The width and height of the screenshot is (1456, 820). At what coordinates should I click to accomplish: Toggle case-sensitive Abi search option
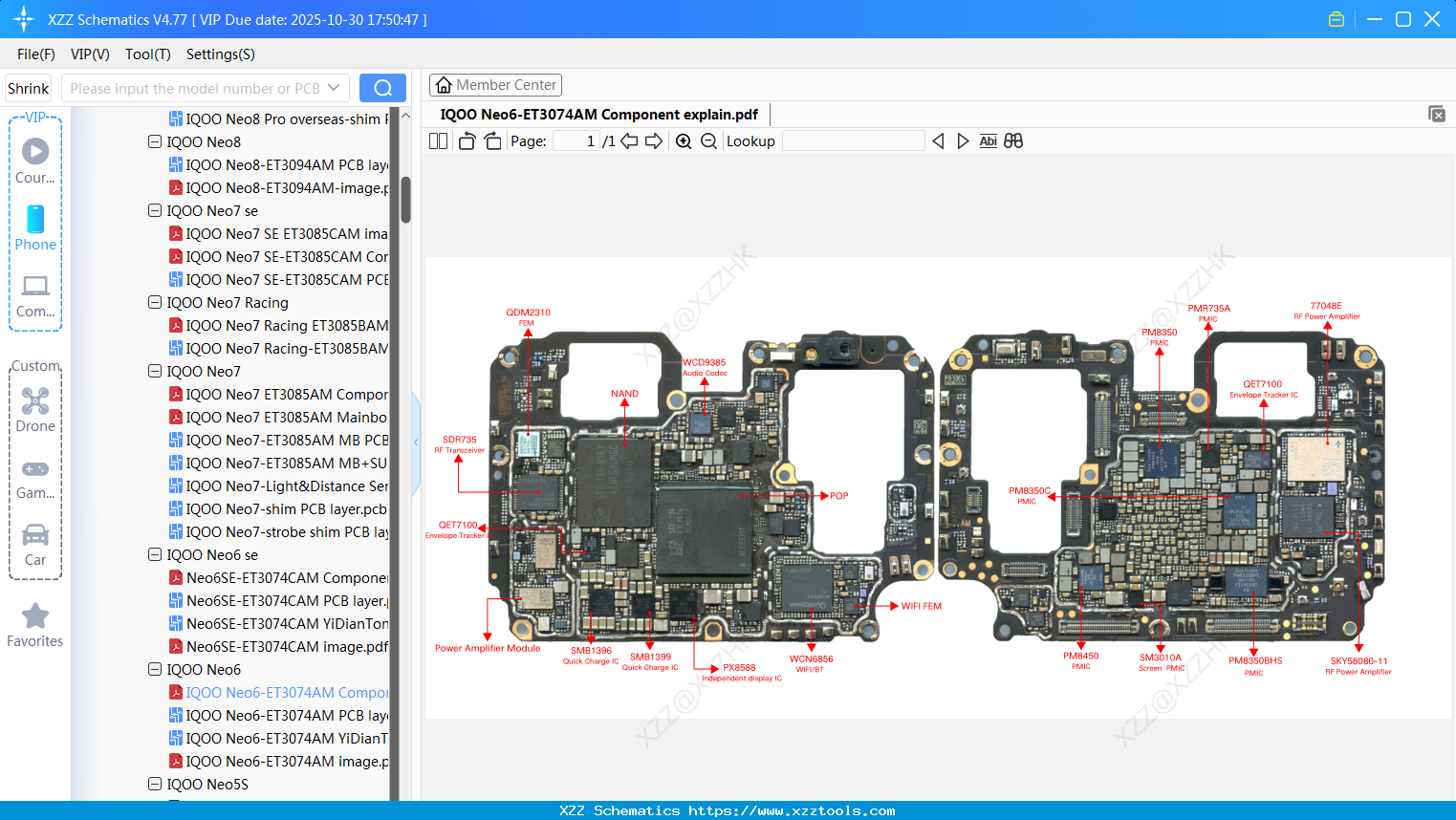pos(988,140)
